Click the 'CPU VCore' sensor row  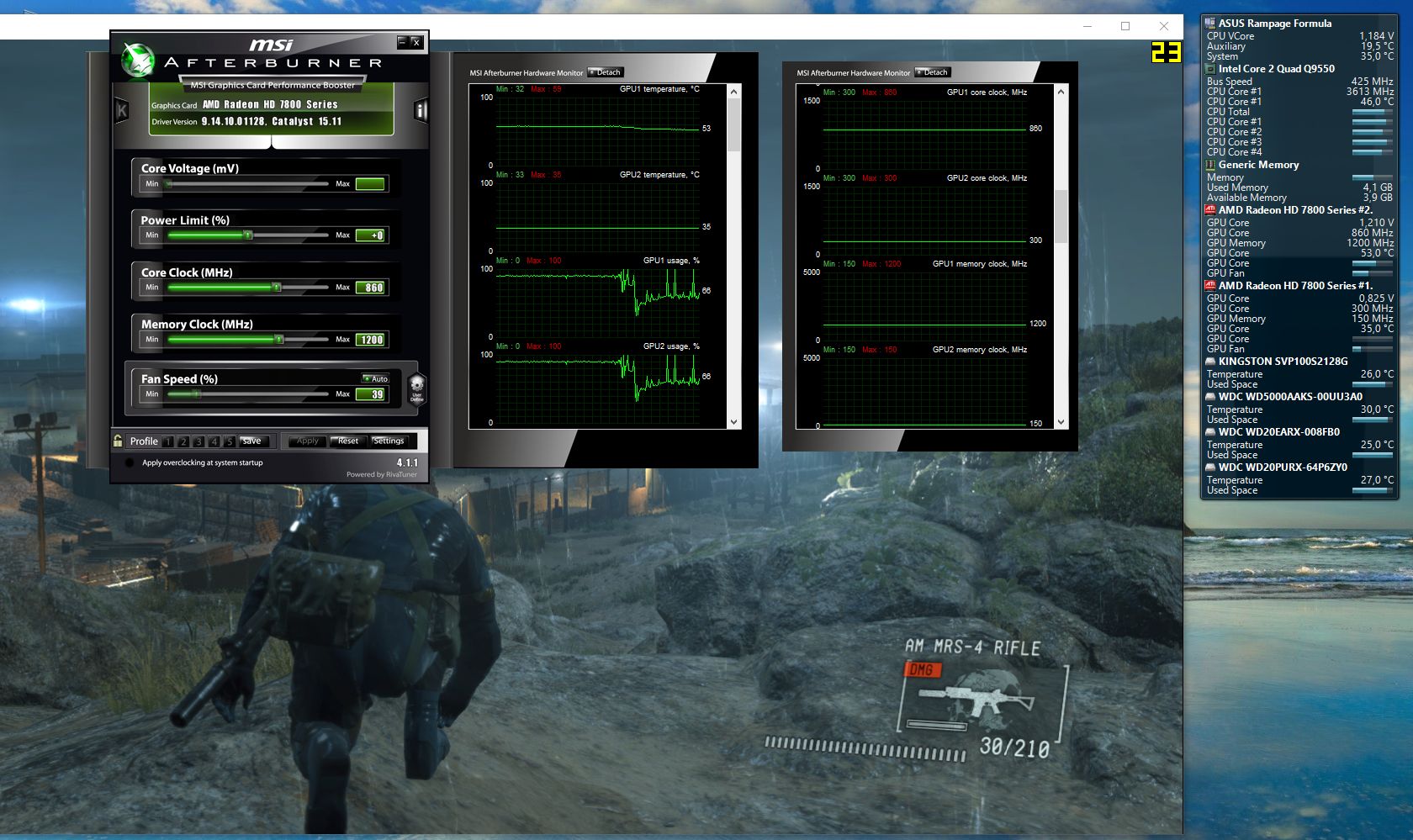click(x=1299, y=36)
